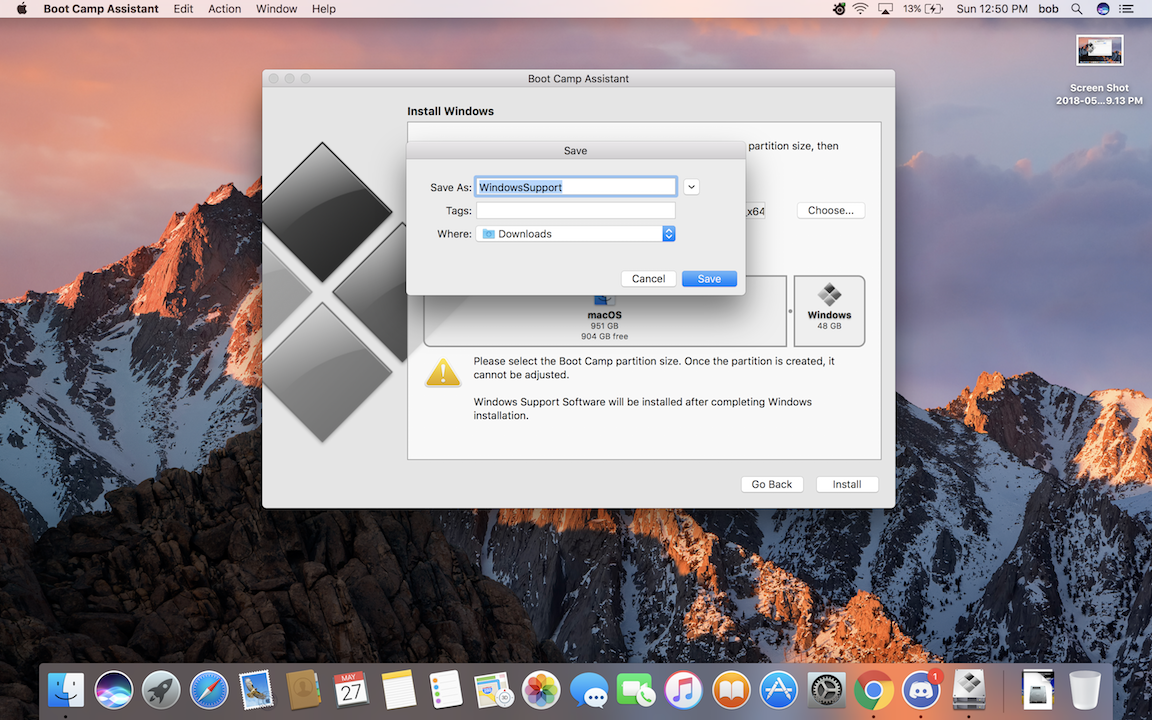
Task: Open the Apple menu
Action: pyautogui.click(x=21, y=9)
